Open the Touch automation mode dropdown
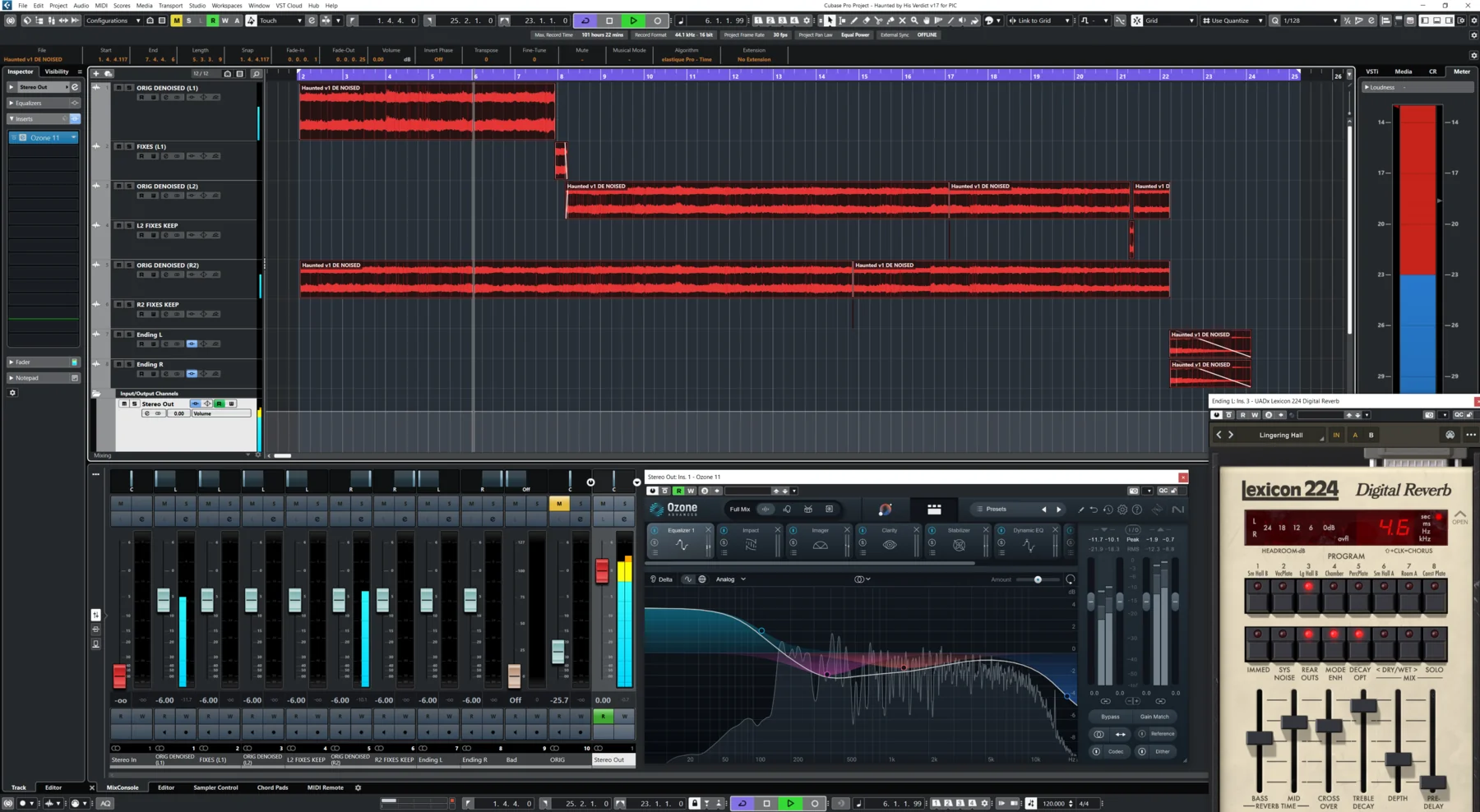1480x812 pixels. (281, 21)
